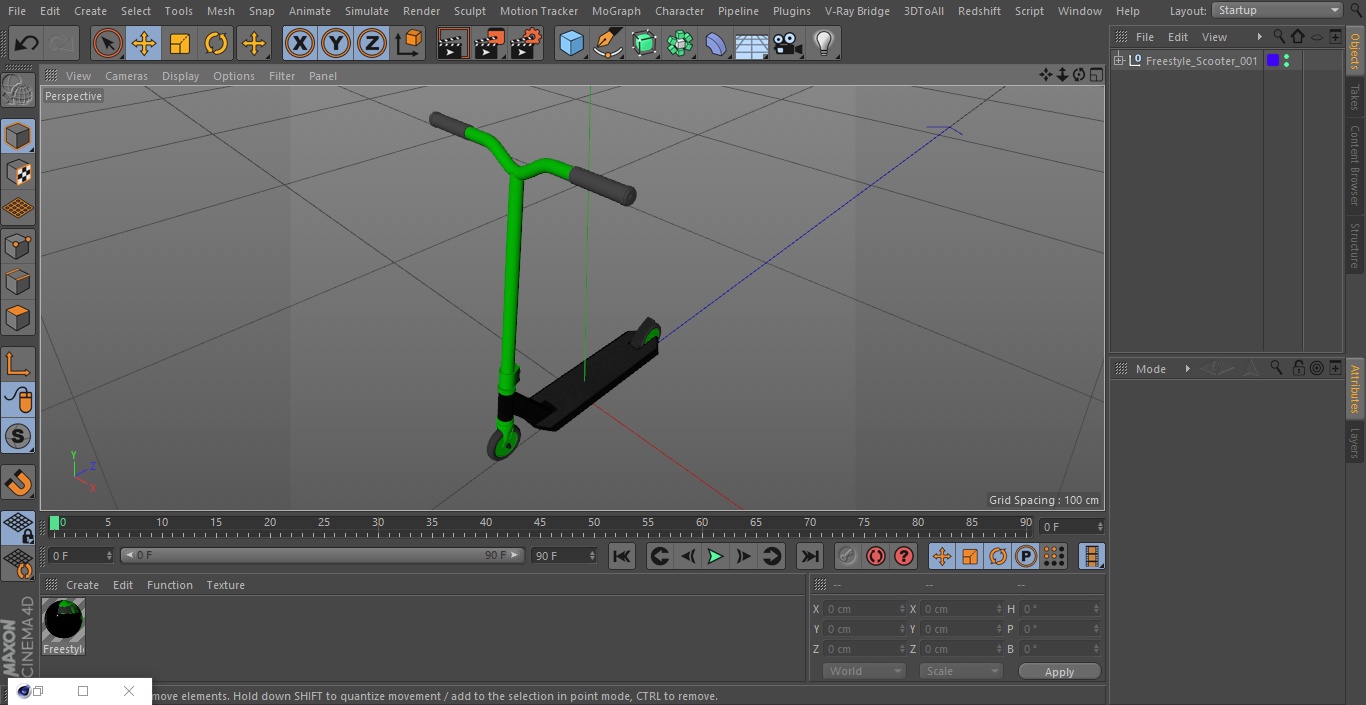Click the Freestyle_Scooter_001 layer color swatch

coord(1273,60)
